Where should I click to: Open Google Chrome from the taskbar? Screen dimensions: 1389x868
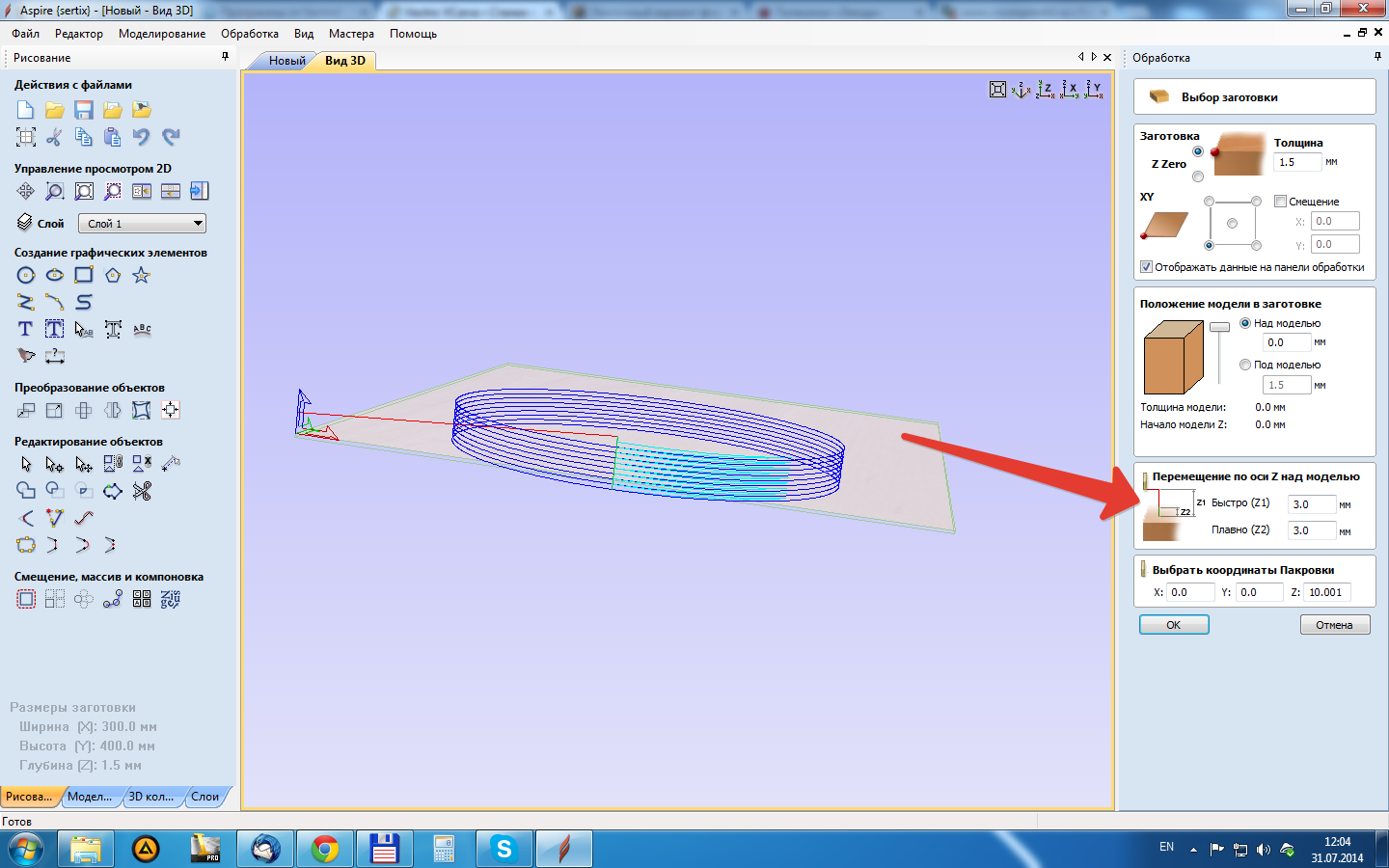pyautogui.click(x=325, y=850)
